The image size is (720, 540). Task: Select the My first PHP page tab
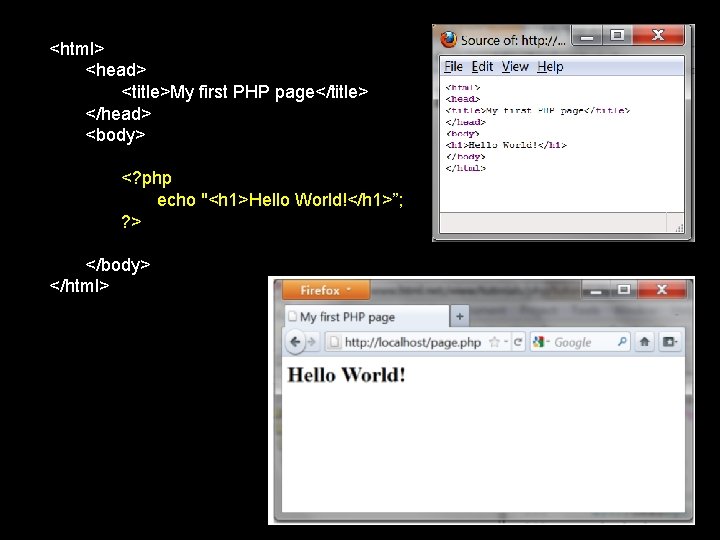click(x=366, y=317)
